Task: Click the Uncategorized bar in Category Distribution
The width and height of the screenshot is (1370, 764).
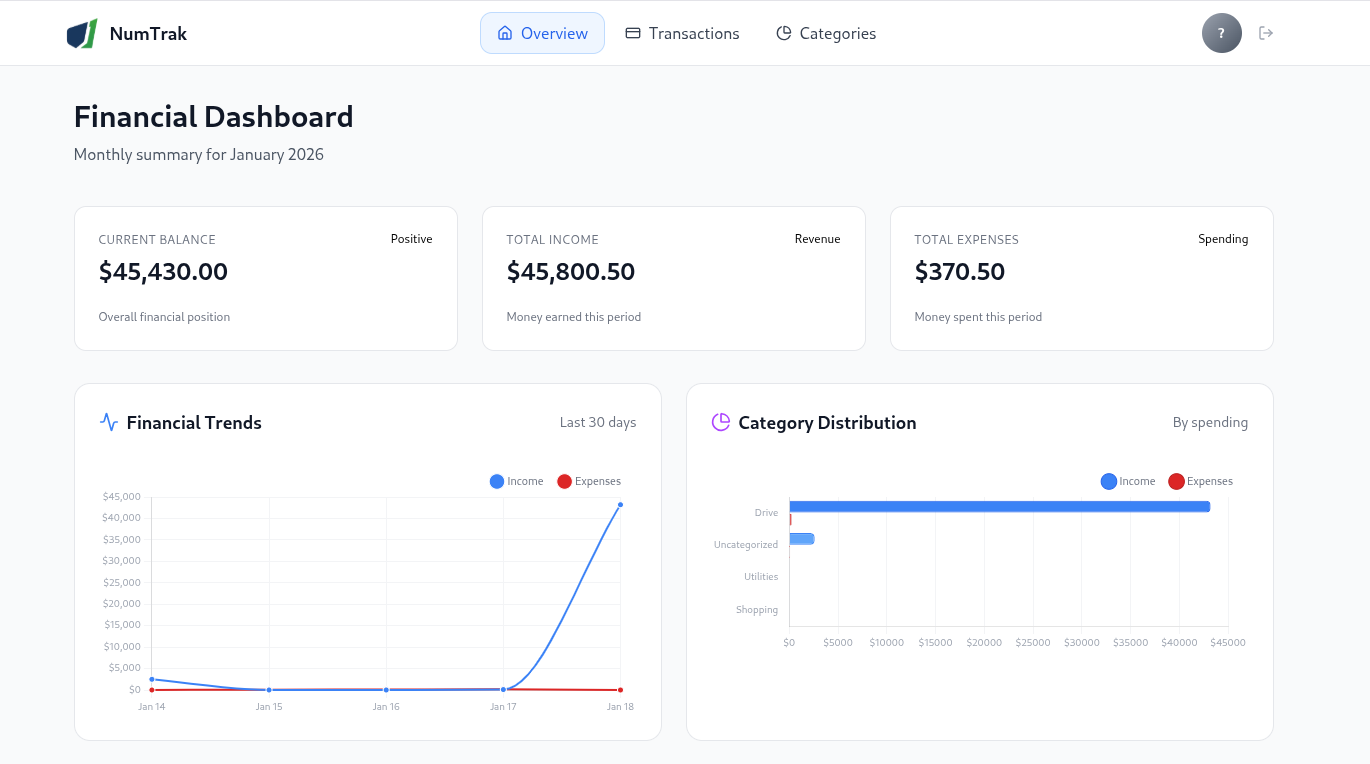Action: coord(802,538)
